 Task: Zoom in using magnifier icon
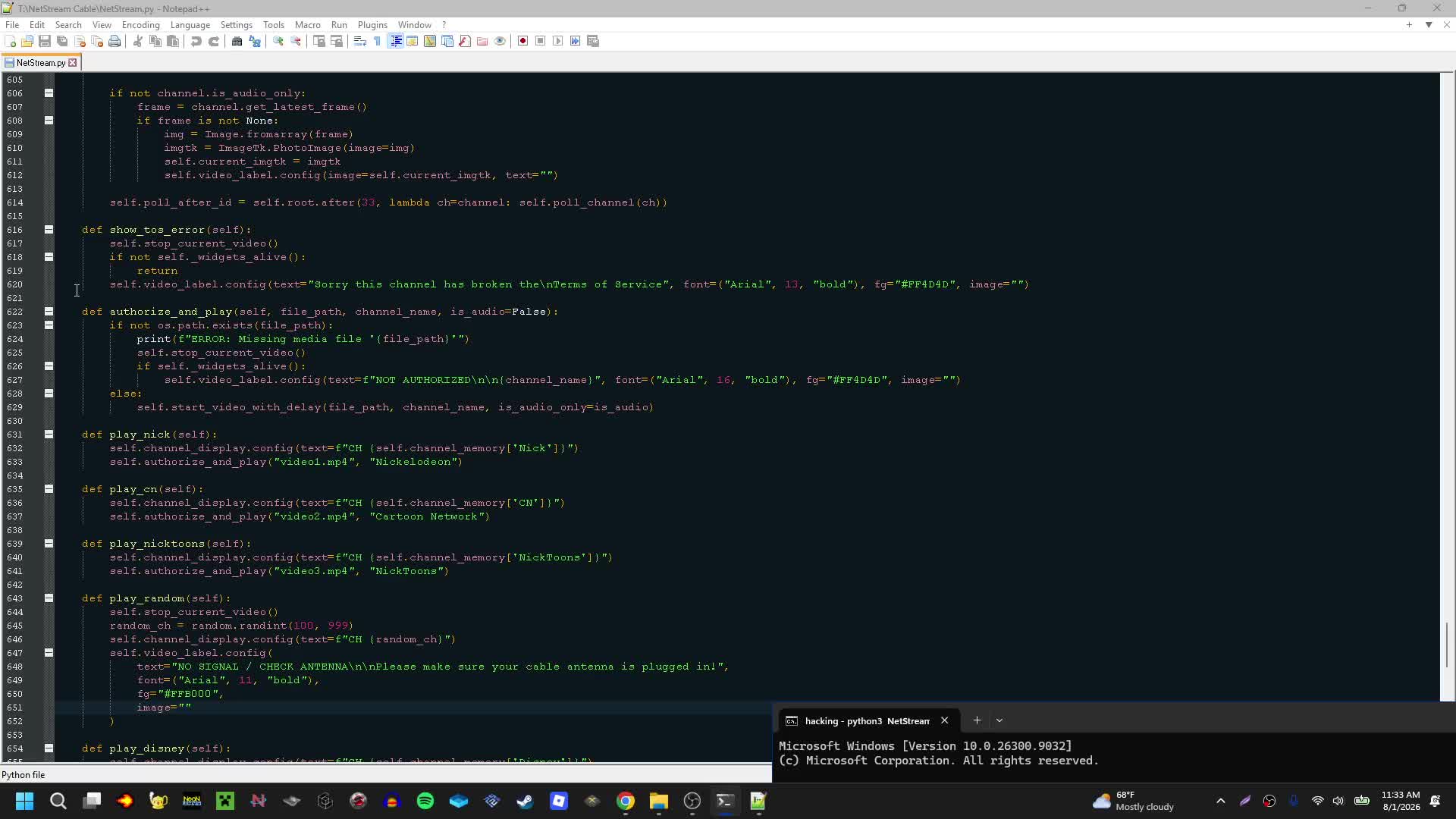click(x=278, y=41)
